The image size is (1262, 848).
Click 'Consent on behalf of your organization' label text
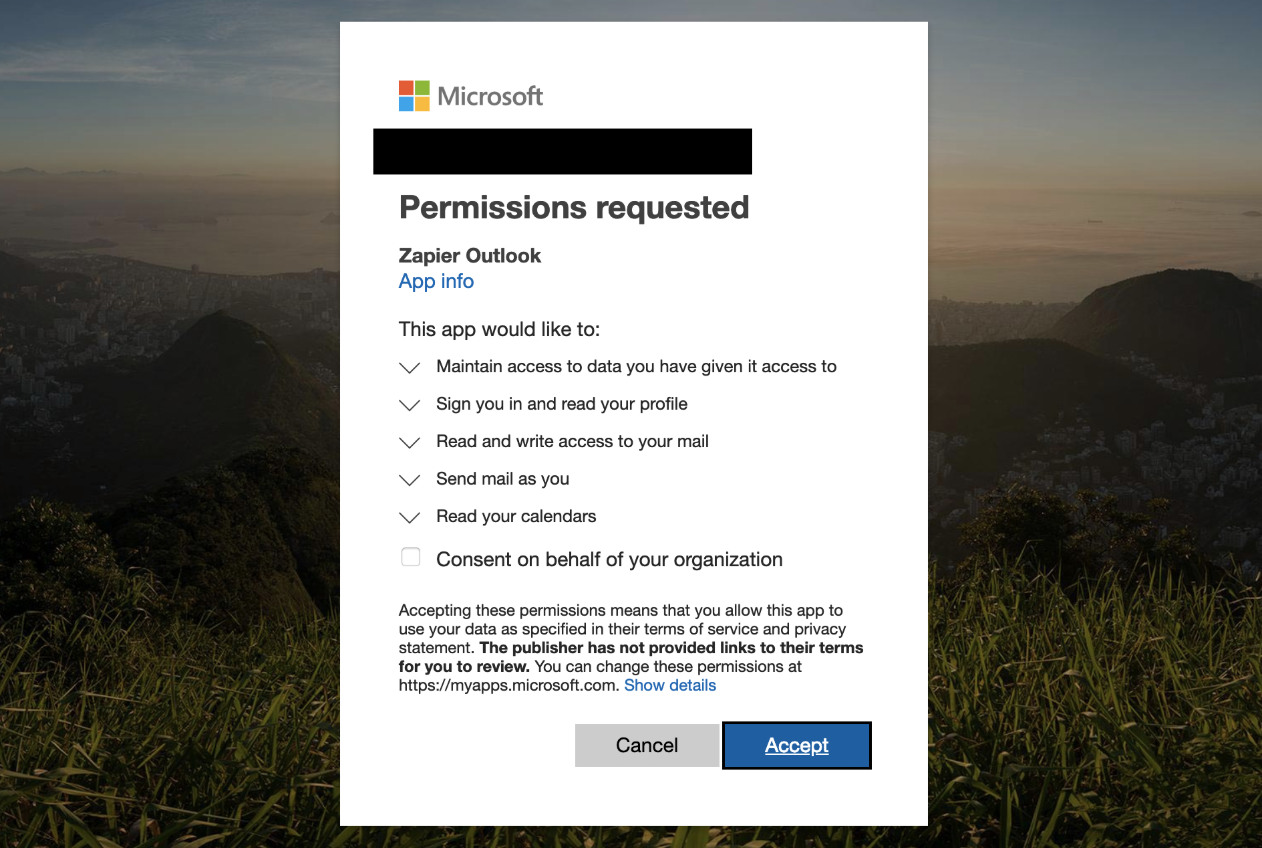point(609,560)
